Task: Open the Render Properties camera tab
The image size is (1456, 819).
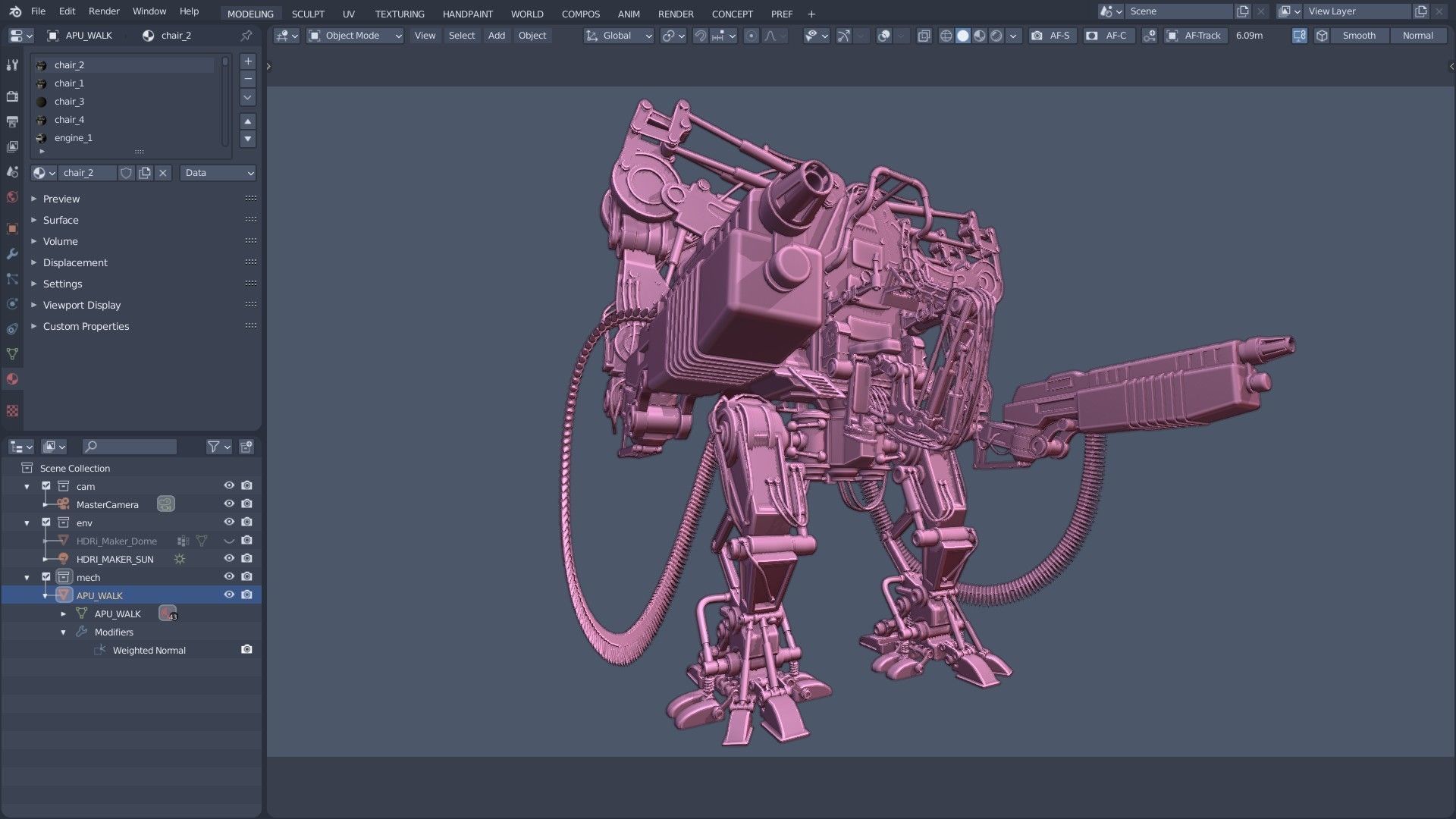Action: point(12,96)
